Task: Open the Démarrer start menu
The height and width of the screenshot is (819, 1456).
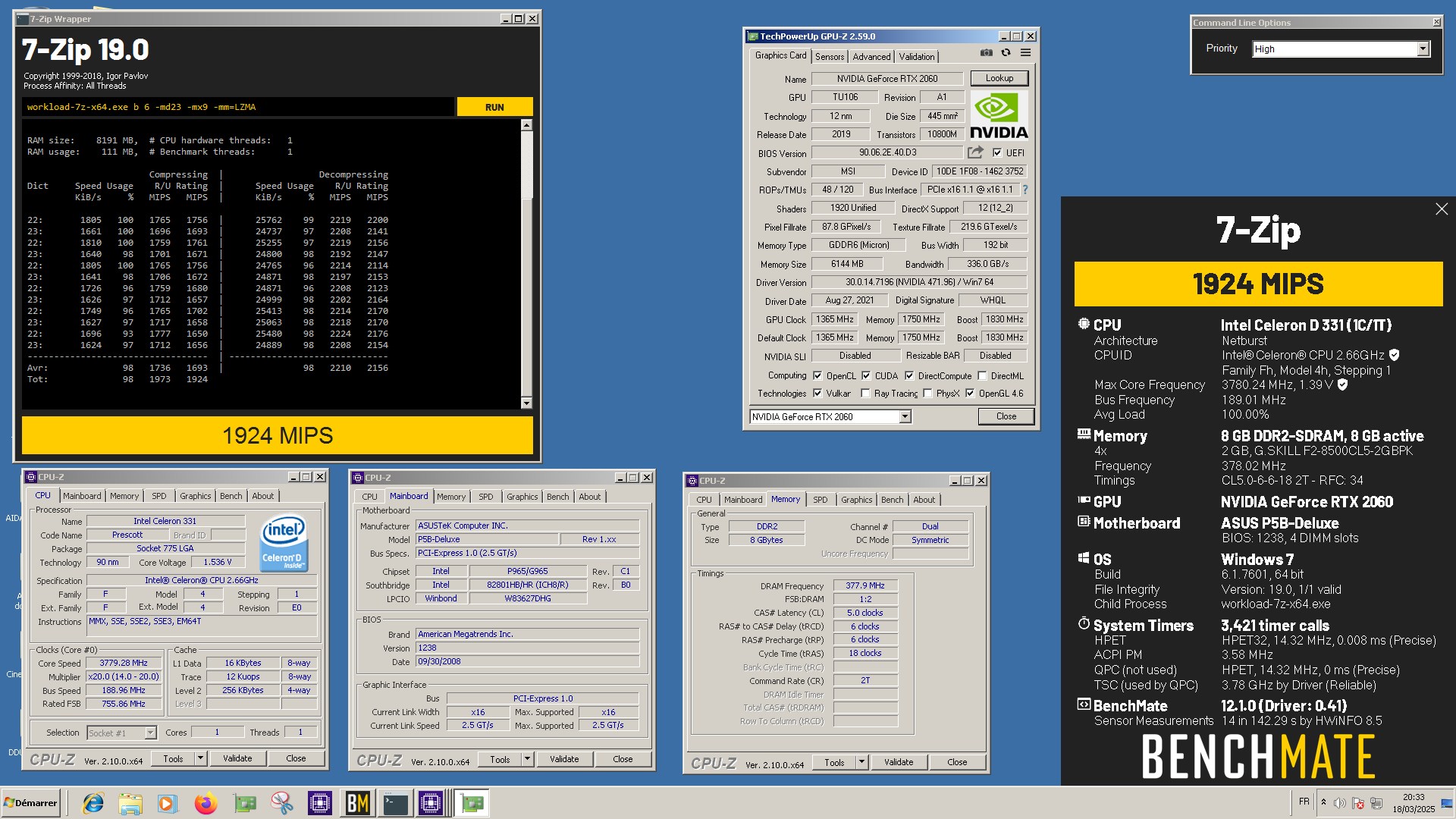Action: click(30, 803)
